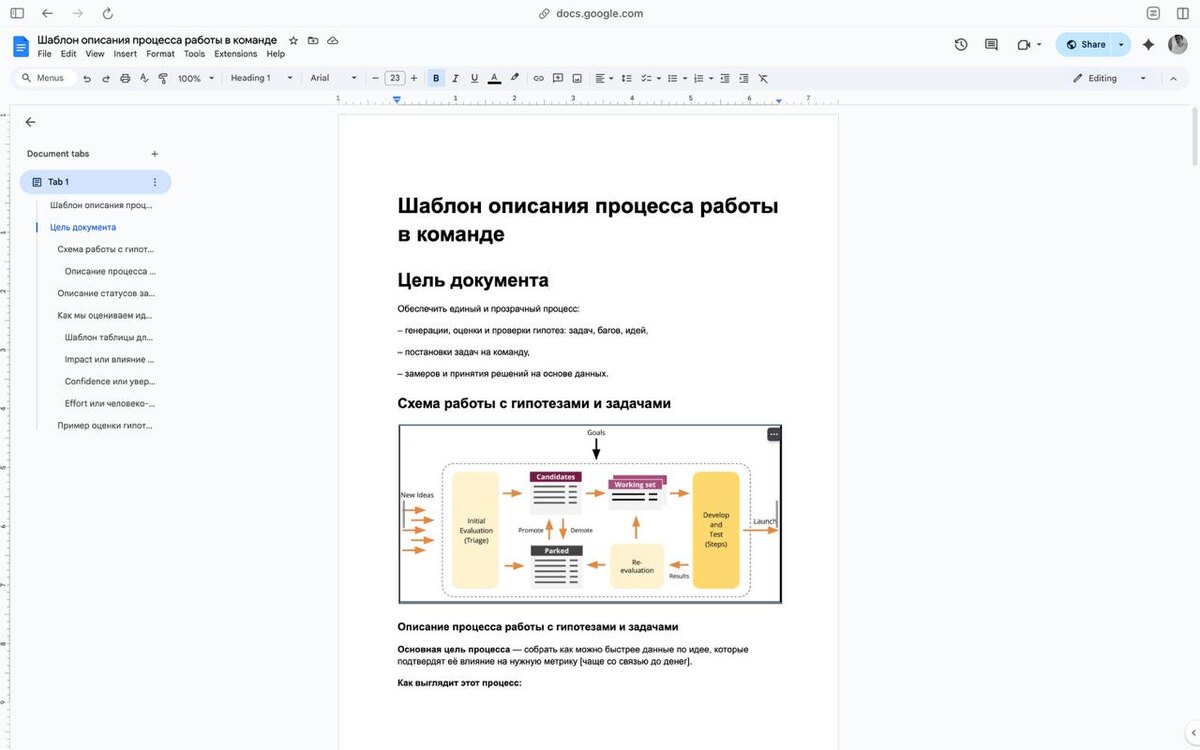Screen dimensions: 1200x750
Task: Select Tab 1 in document tabs
Action: pos(95,182)
